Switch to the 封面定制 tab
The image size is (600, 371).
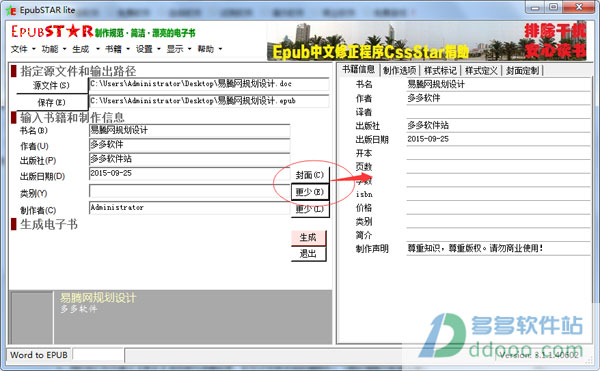[x=522, y=70]
